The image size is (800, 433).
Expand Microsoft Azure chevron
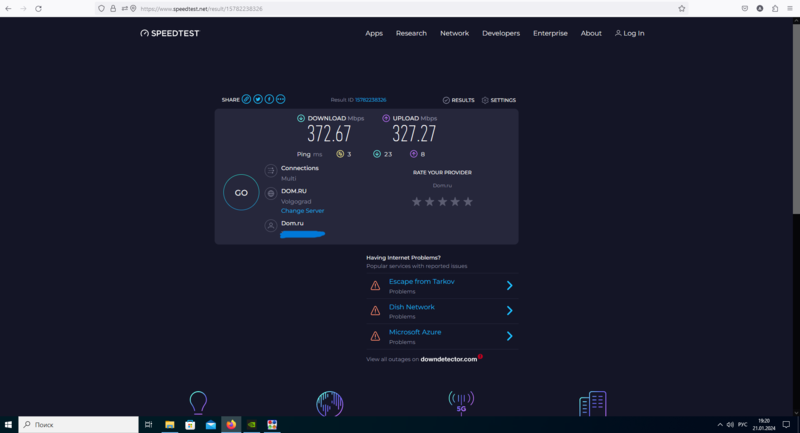click(x=509, y=336)
